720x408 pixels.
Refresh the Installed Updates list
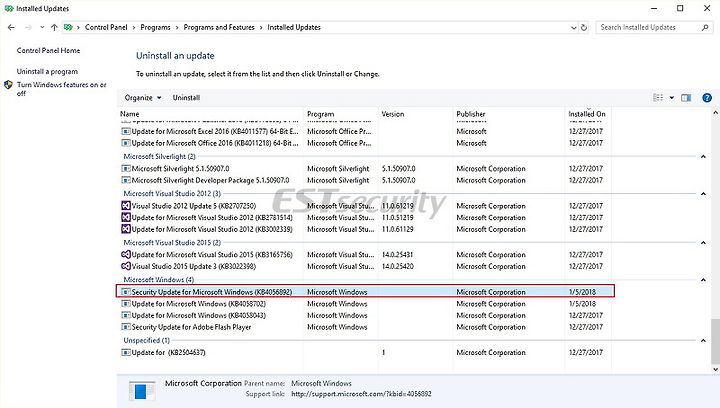click(584, 28)
